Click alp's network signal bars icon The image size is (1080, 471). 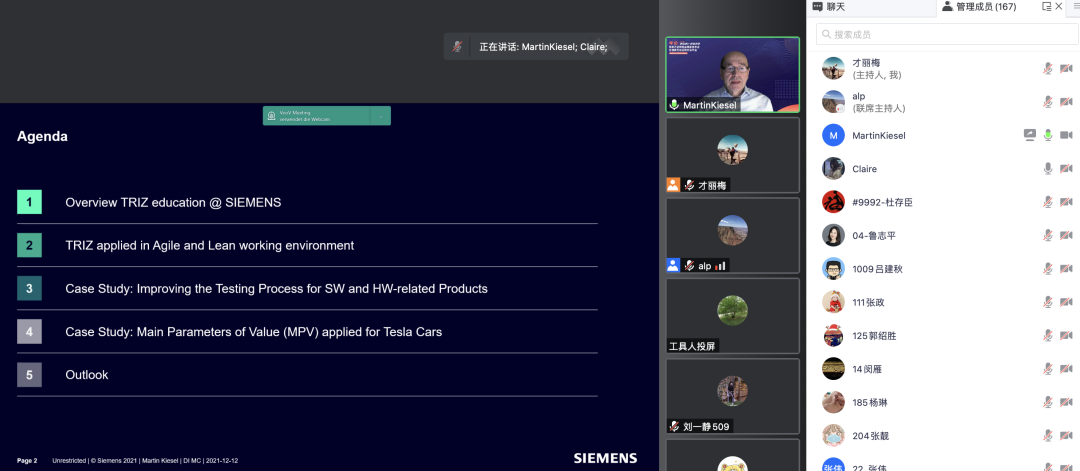click(720, 266)
